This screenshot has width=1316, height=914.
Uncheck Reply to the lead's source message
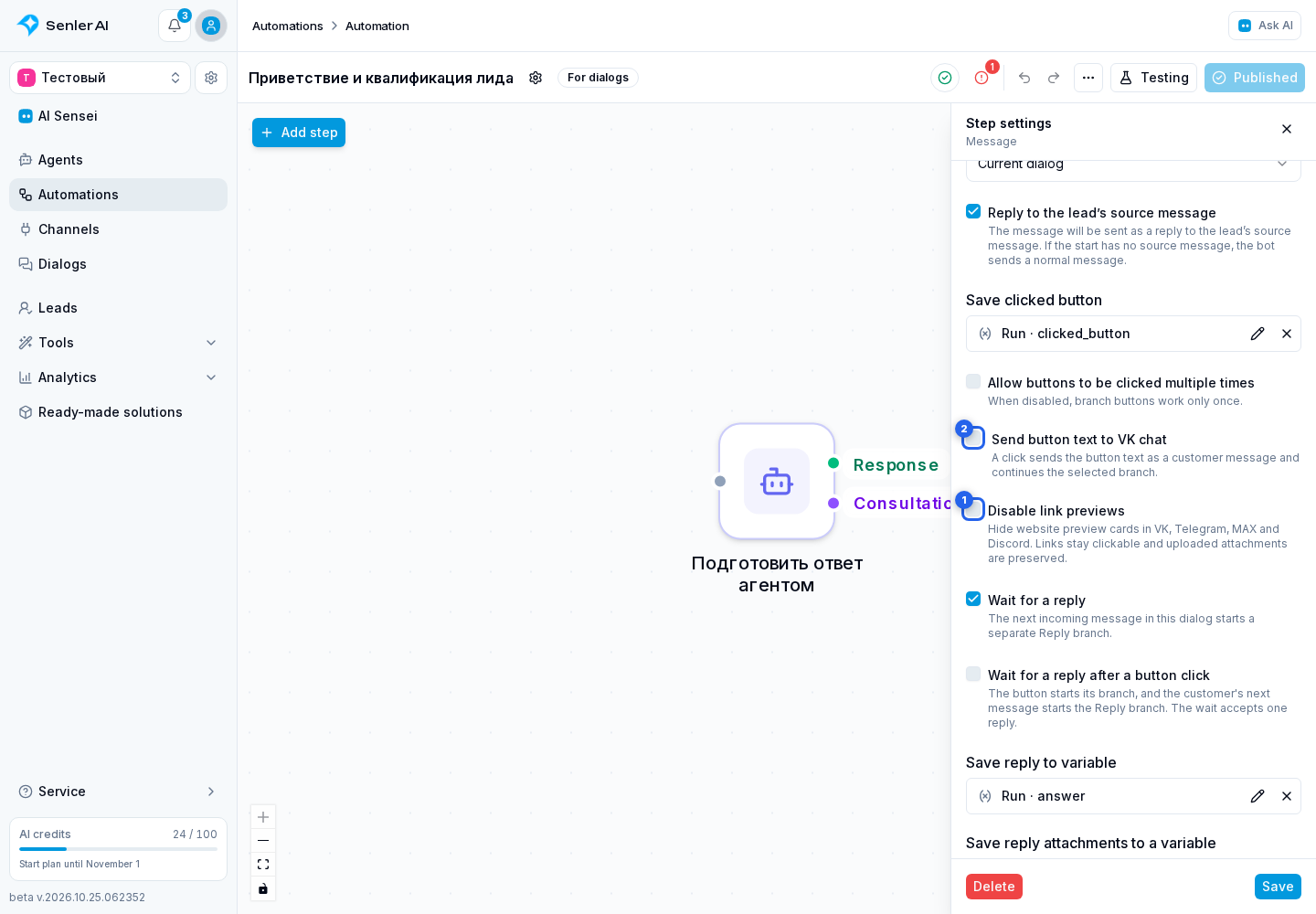[973, 211]
